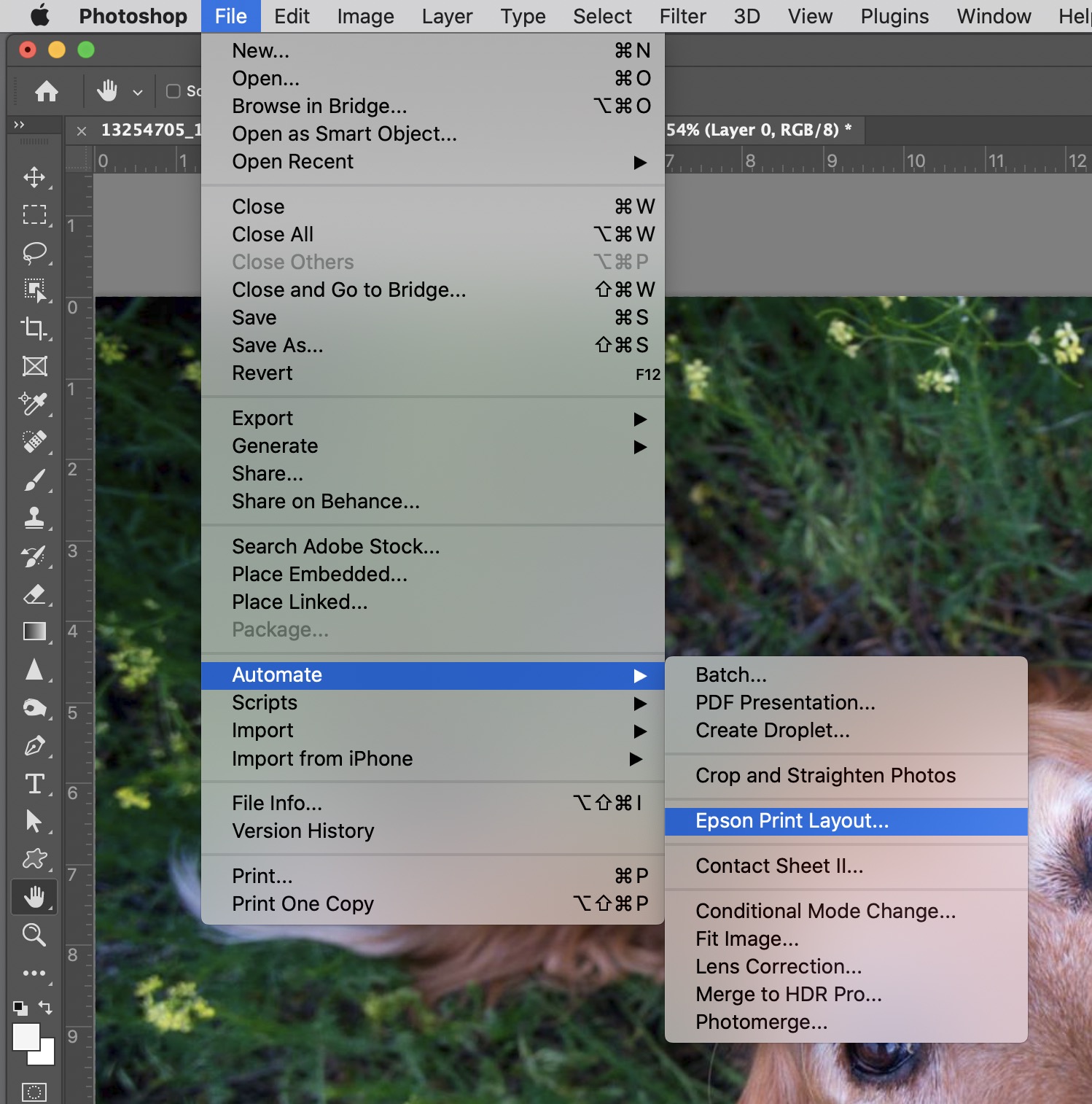
Task: Select the Lasso tool
Action: tap(34, 252)
